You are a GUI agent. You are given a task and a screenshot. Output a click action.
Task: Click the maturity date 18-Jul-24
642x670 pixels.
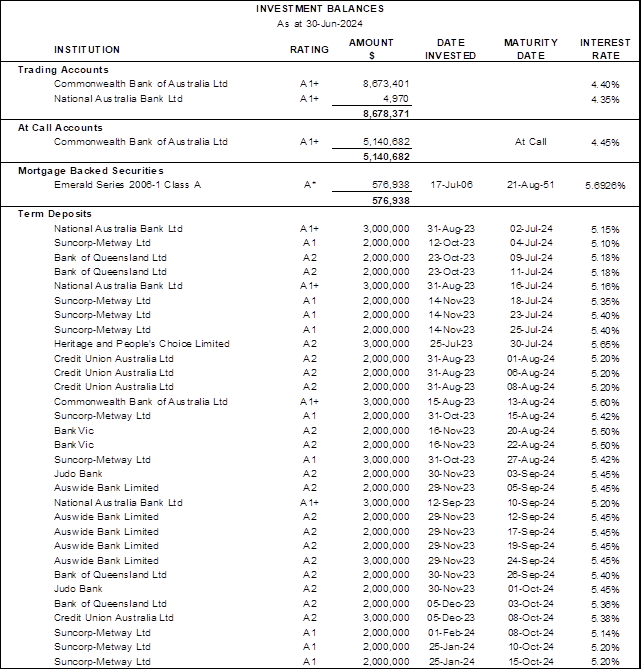tap(531, 301)
